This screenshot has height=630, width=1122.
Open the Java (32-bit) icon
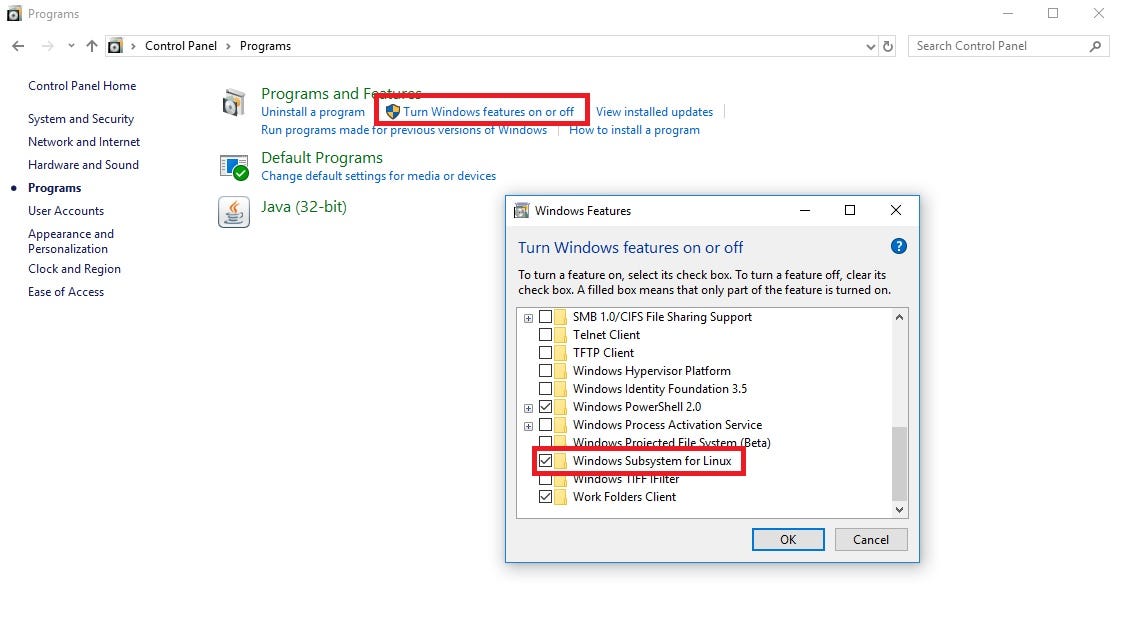point(234,212)
